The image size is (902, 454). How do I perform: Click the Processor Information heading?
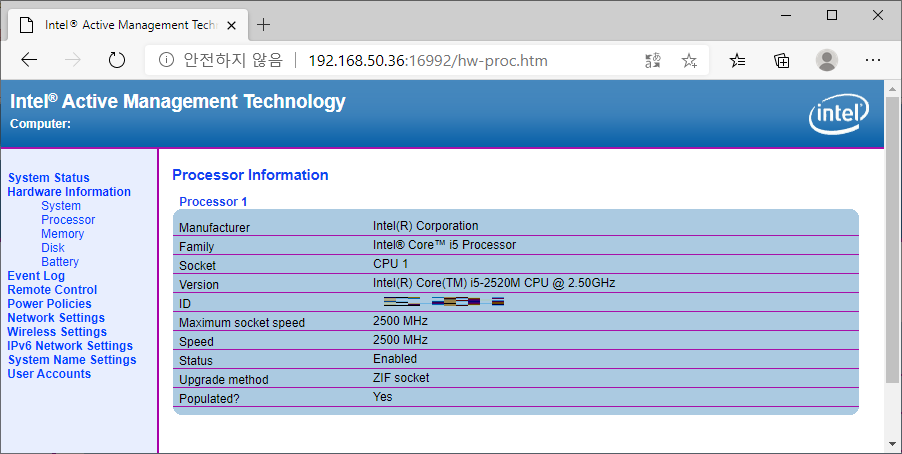point(250,175)
